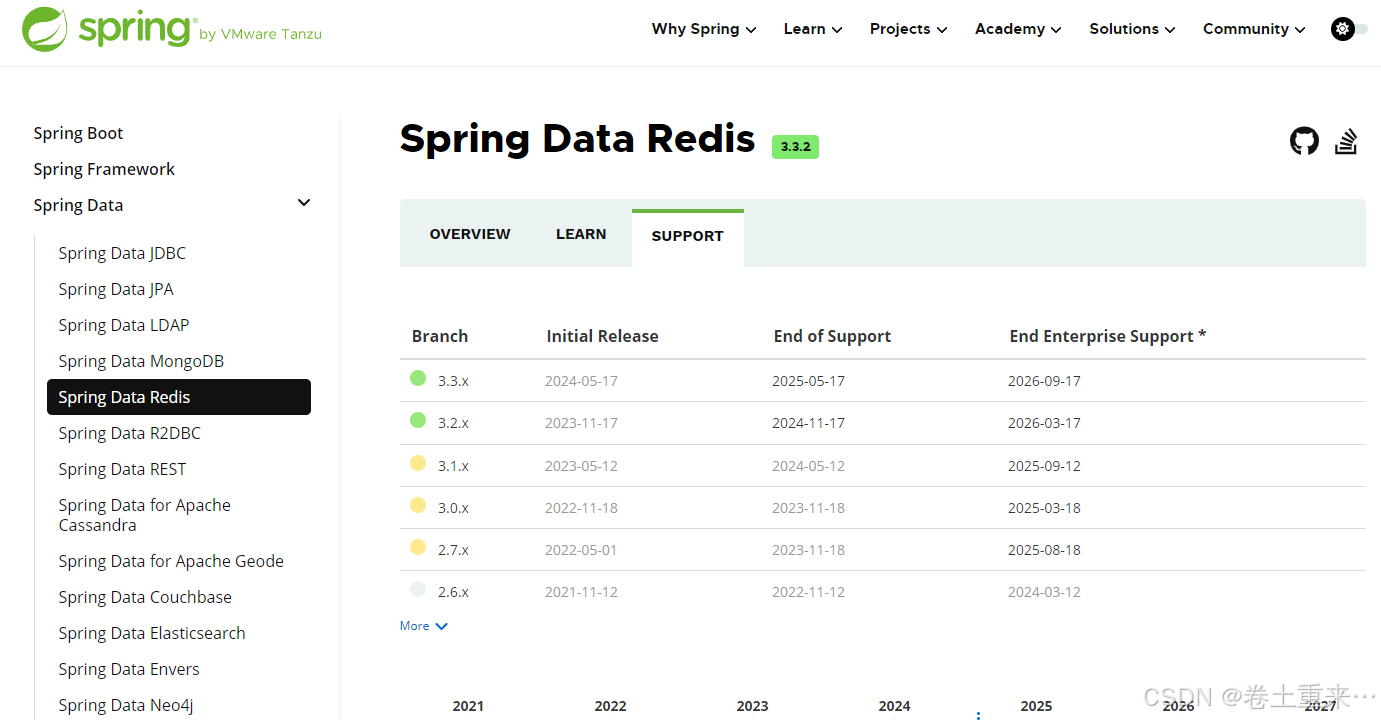Image resolution: width=1381 pixels, height=720 pixels.
Task: Open the Stack Overflow icon link
Action: (x=1346, y=141)
